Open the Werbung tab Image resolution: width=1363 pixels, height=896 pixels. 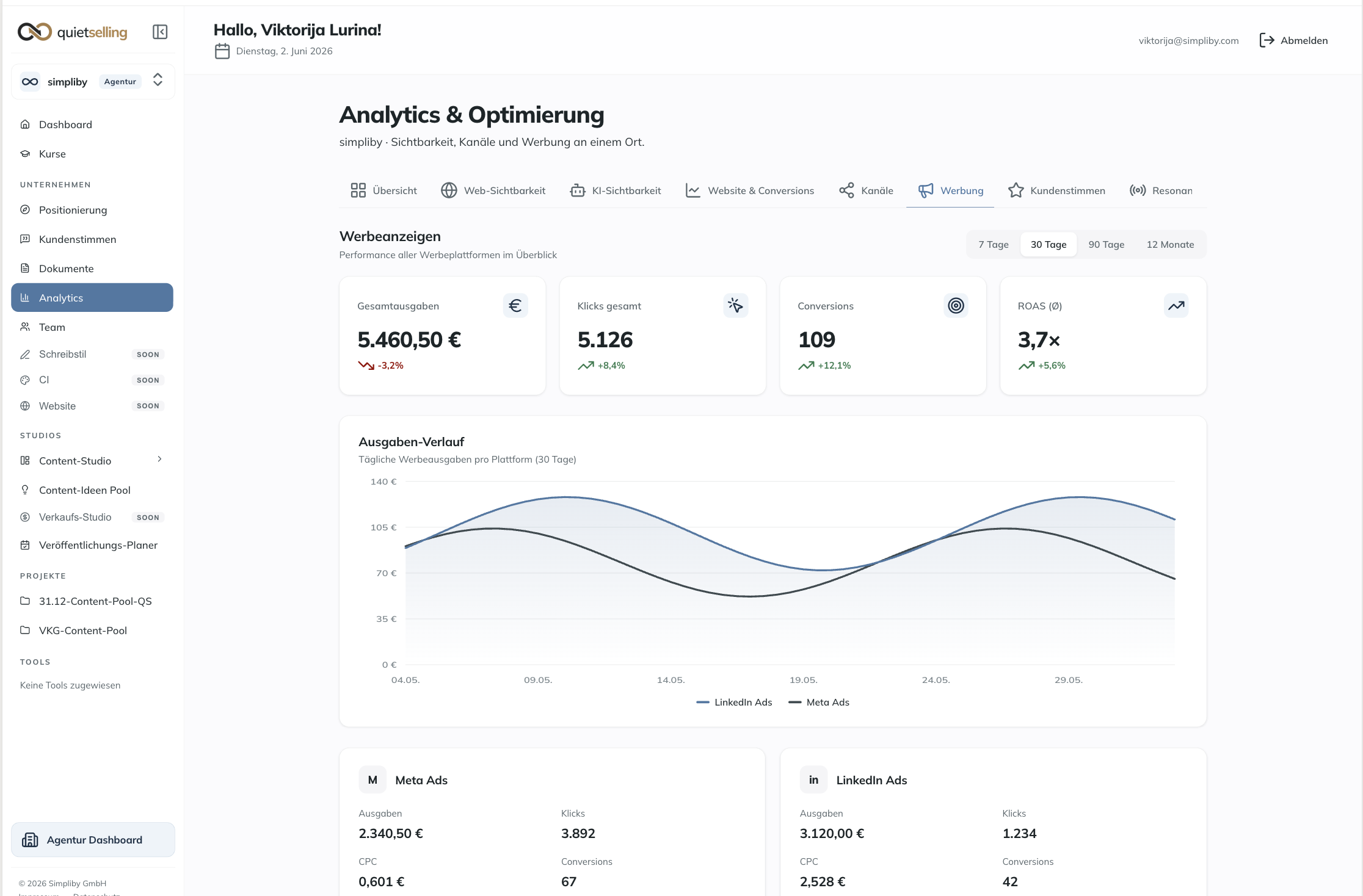point(950,190)
